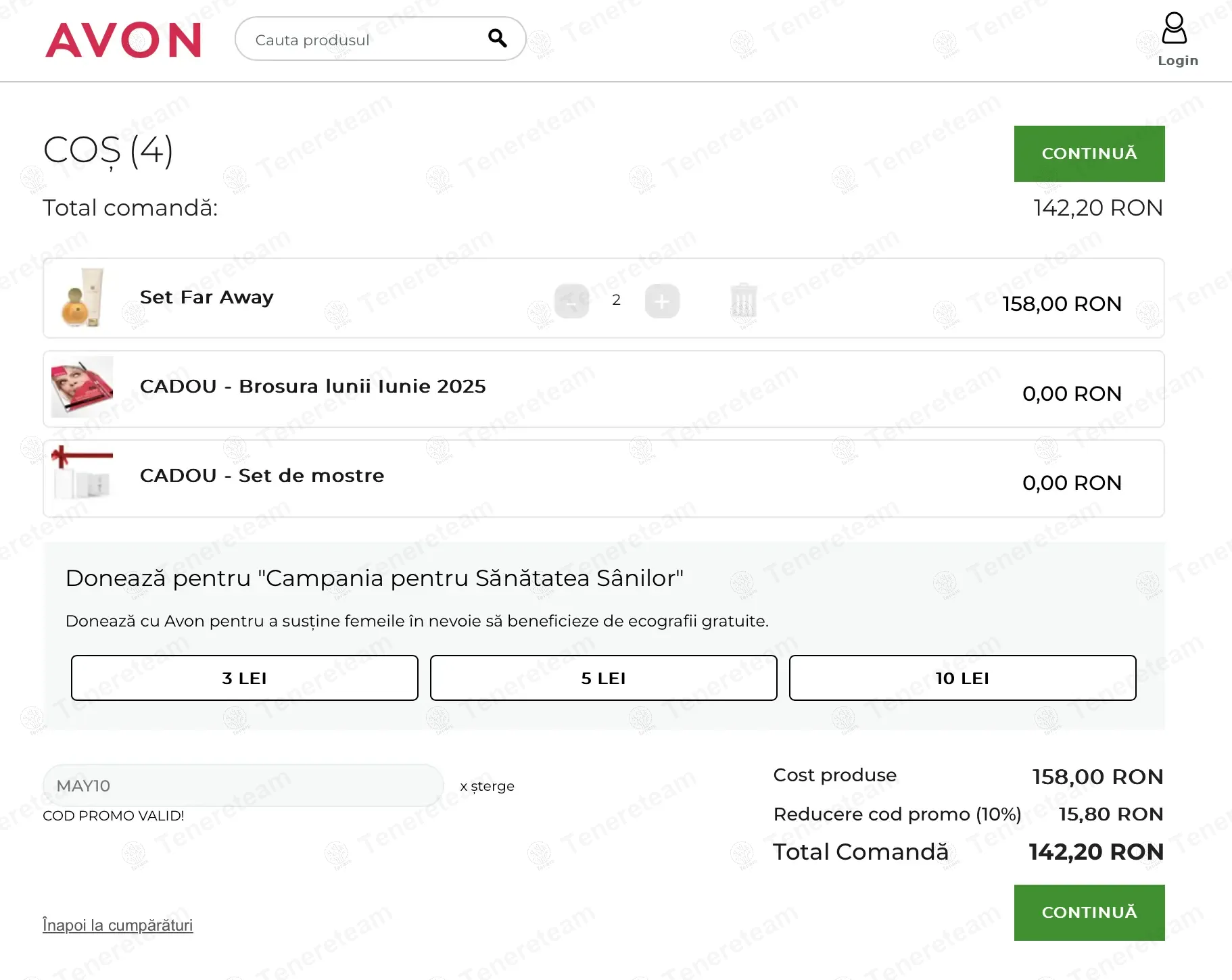Go back via Înapoi la cumpărături
Image resolution: width=1232 pixels, height=980 pixels.
click(118, 925)
